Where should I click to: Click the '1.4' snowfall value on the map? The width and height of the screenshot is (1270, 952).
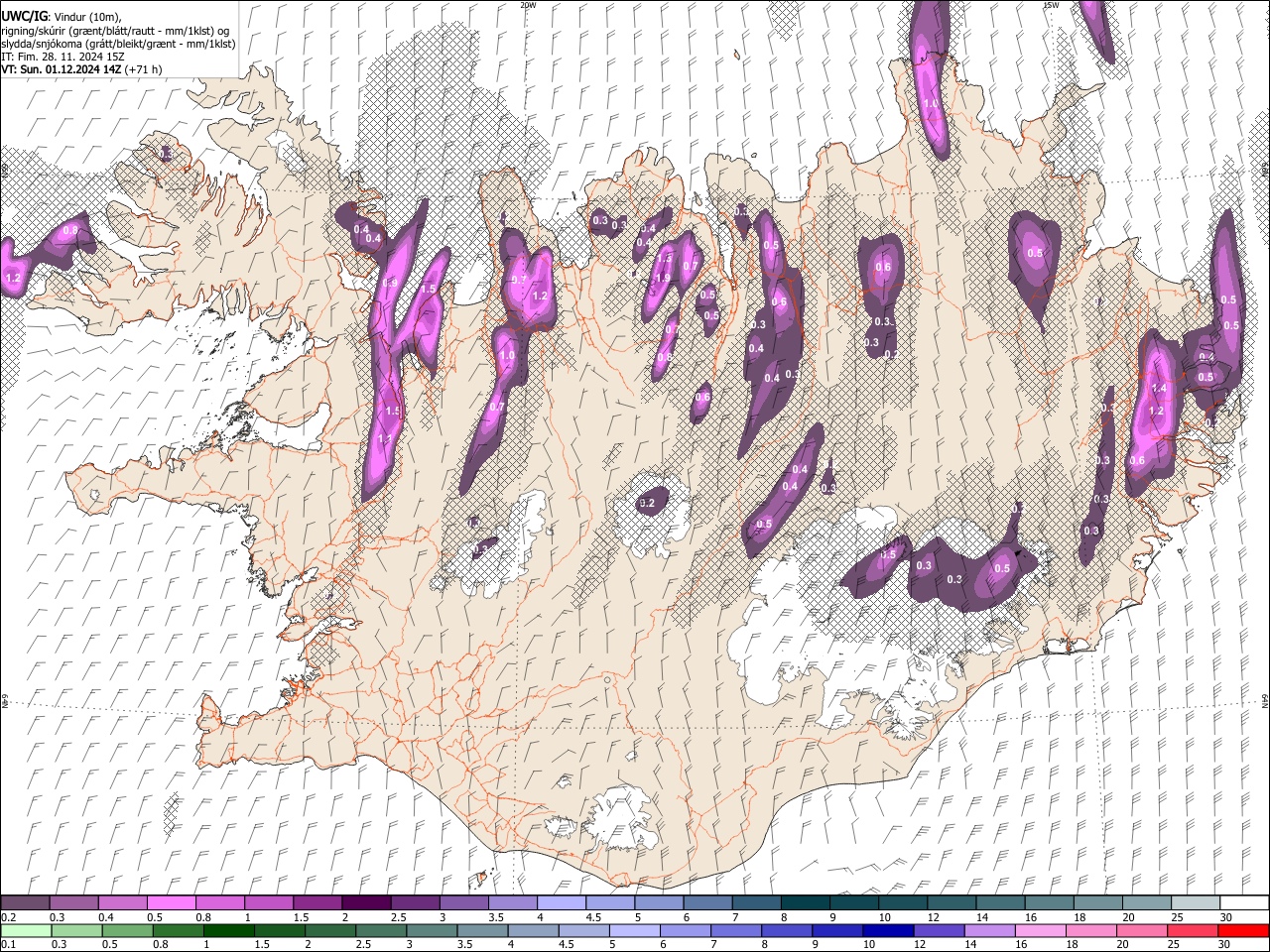1159,389
